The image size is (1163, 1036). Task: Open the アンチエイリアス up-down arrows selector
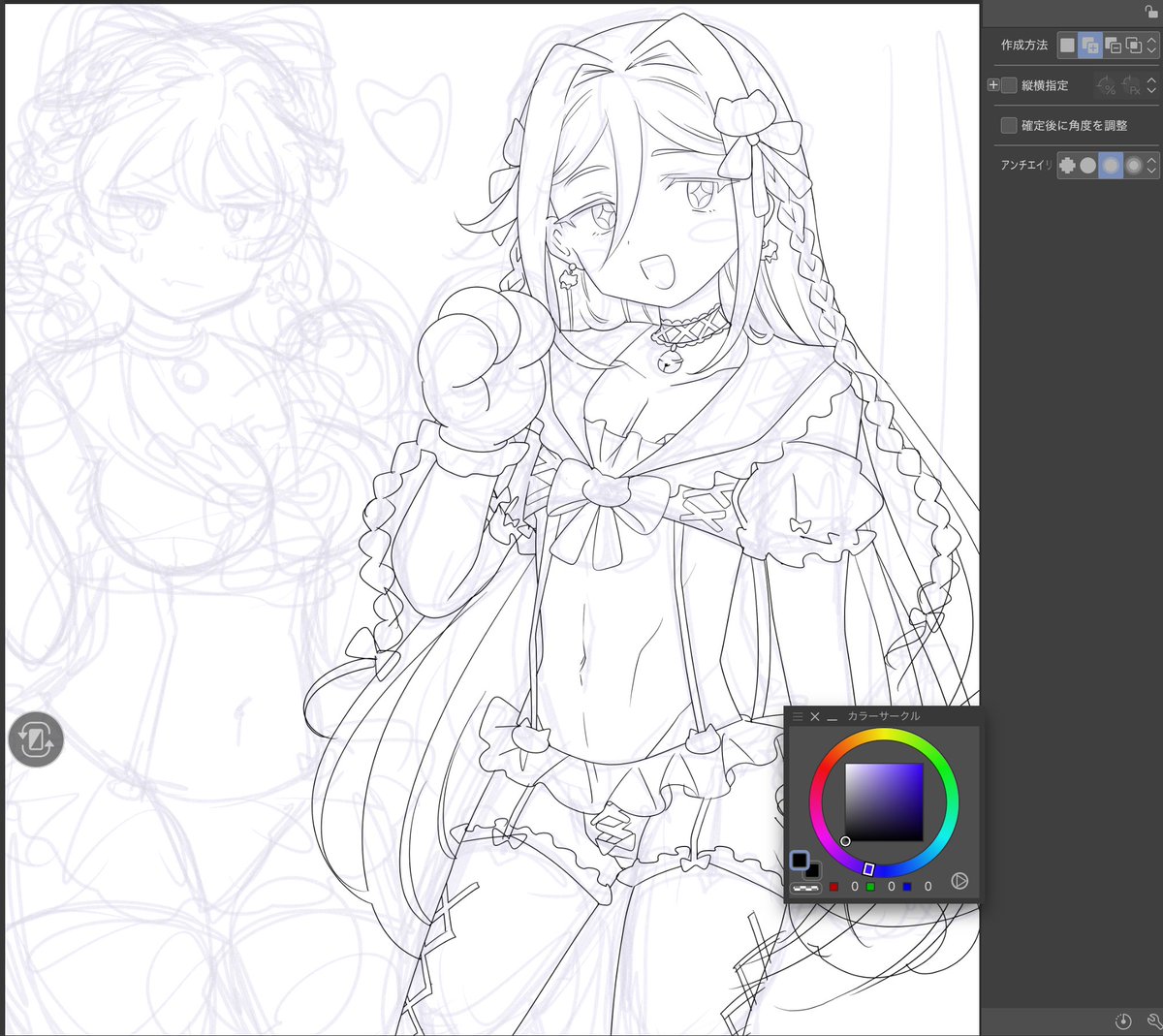click(1151, 166)
